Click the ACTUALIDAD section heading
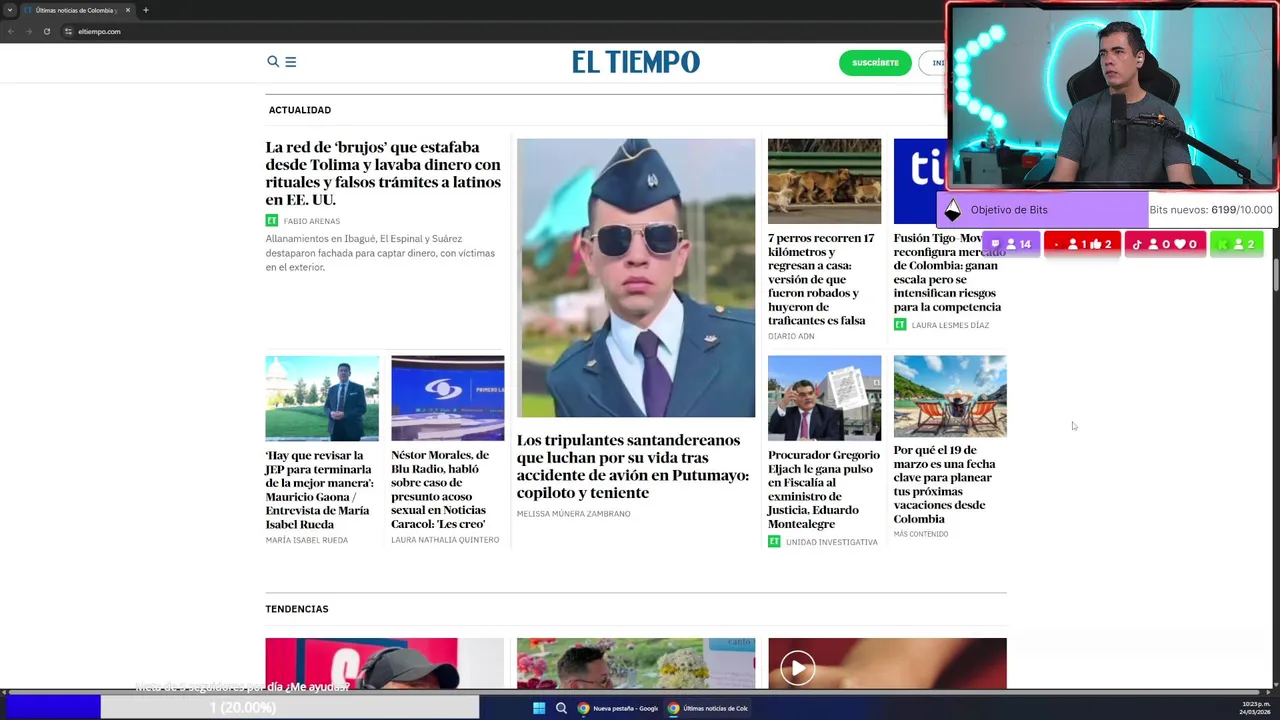This screenshot has height=720, width=1280. 300,110
